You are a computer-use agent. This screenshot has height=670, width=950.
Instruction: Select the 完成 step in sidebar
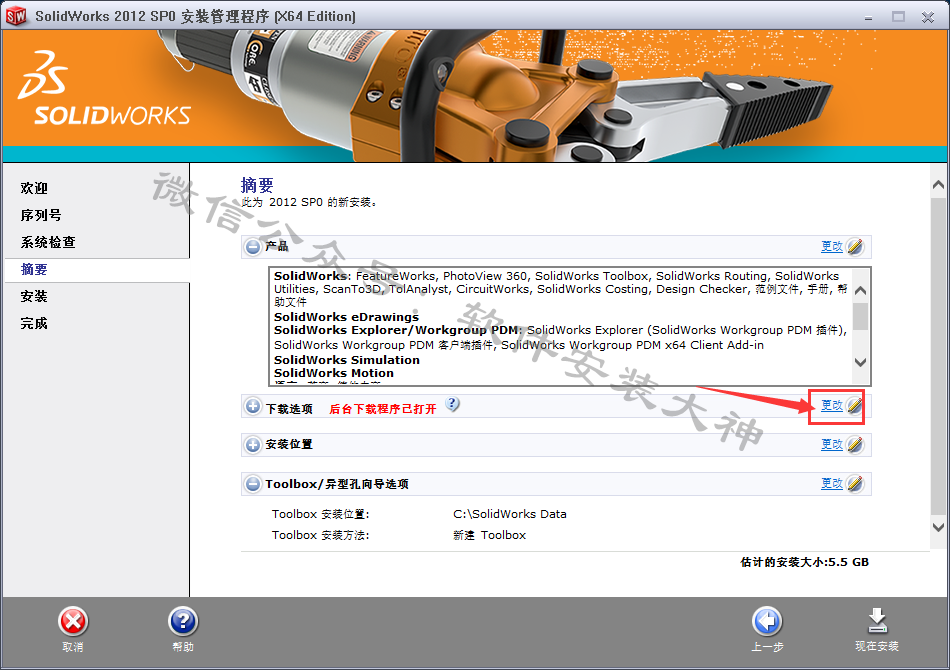coord(34,323)
